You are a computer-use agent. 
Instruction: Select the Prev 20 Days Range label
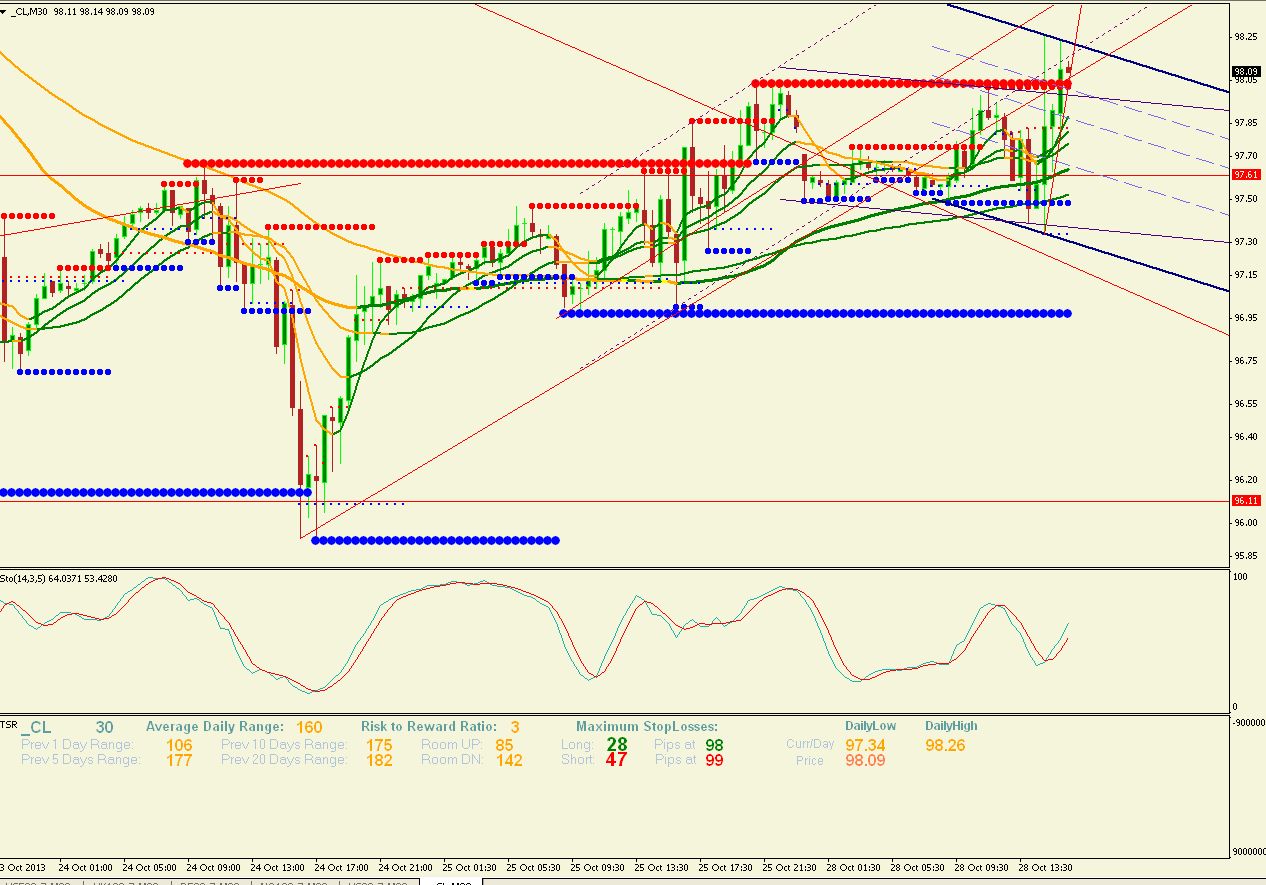pos(284,760)
